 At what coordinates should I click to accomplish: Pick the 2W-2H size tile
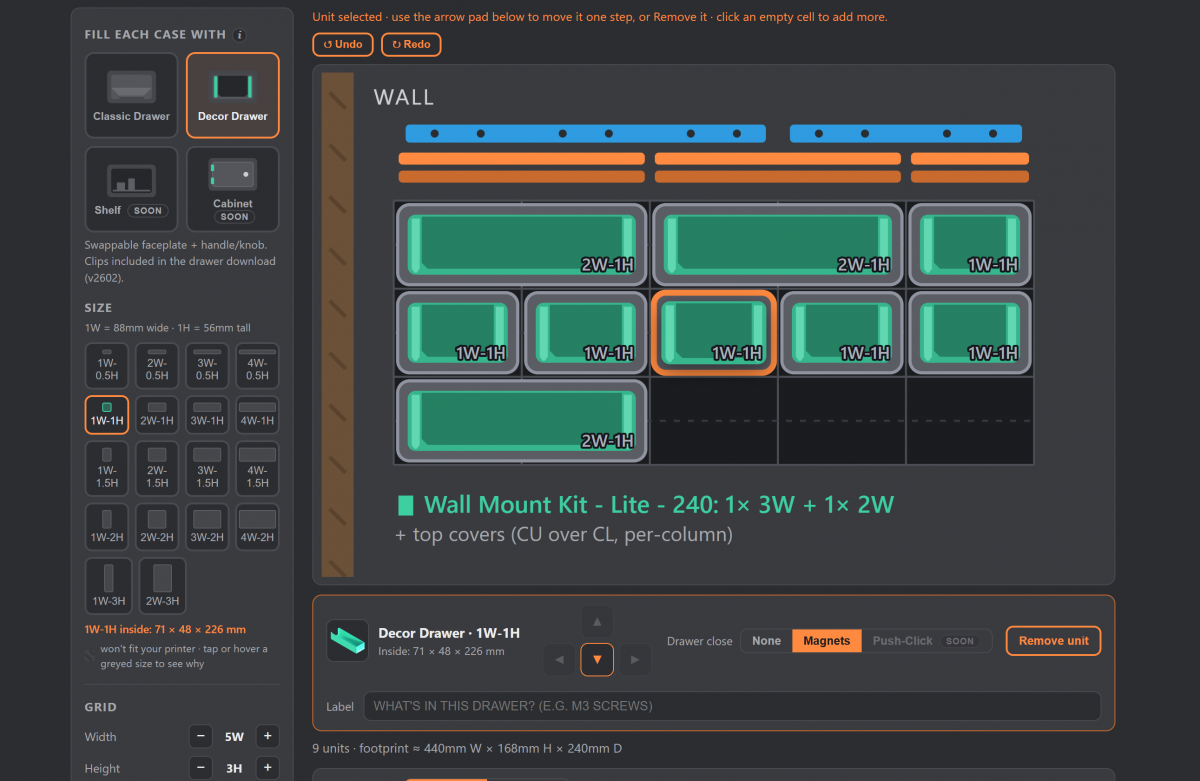[x=157, y=527]
